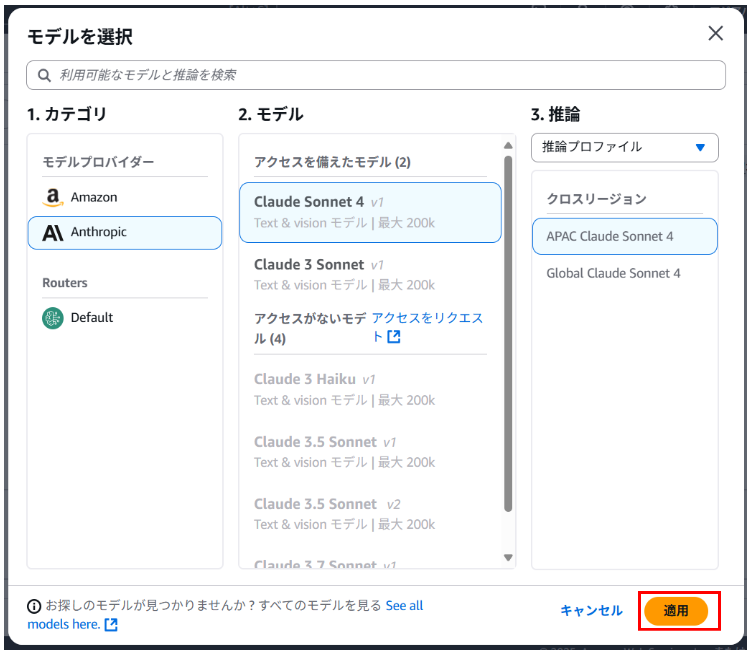Click the model list scrollbar thumb
The image size is (750, 654).
tap(508, 334)
